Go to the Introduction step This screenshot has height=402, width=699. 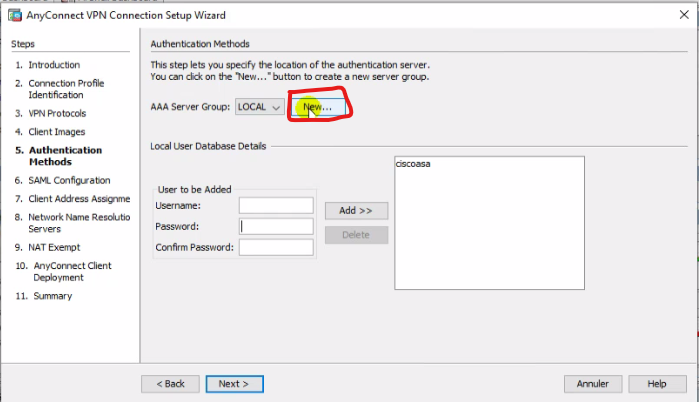pos(54,65)
